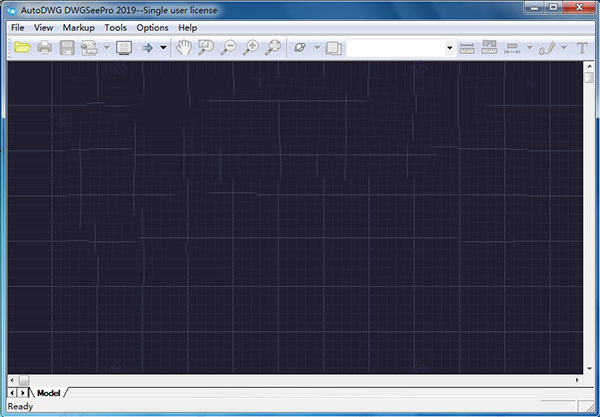Click the 3D orbit icon
The height and width of the screenshot is (417, 600).
(x=300, y=48)
